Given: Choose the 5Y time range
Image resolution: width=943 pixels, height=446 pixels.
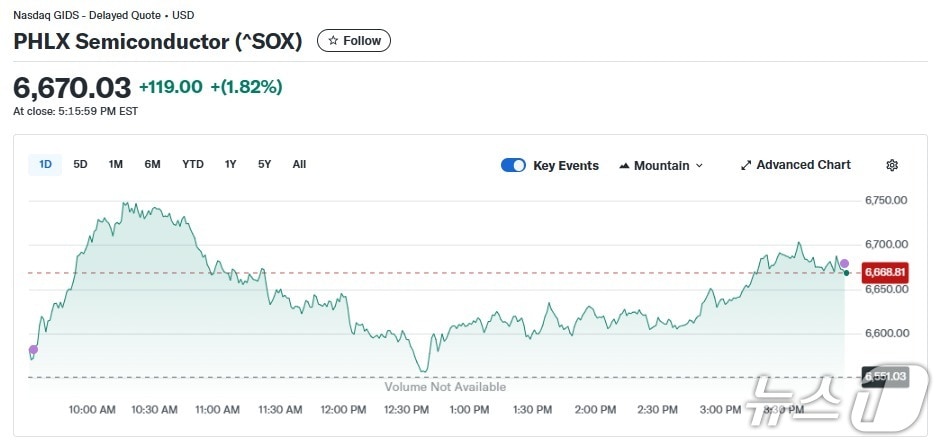Looking at the screenshot, I should coord(265,164).
